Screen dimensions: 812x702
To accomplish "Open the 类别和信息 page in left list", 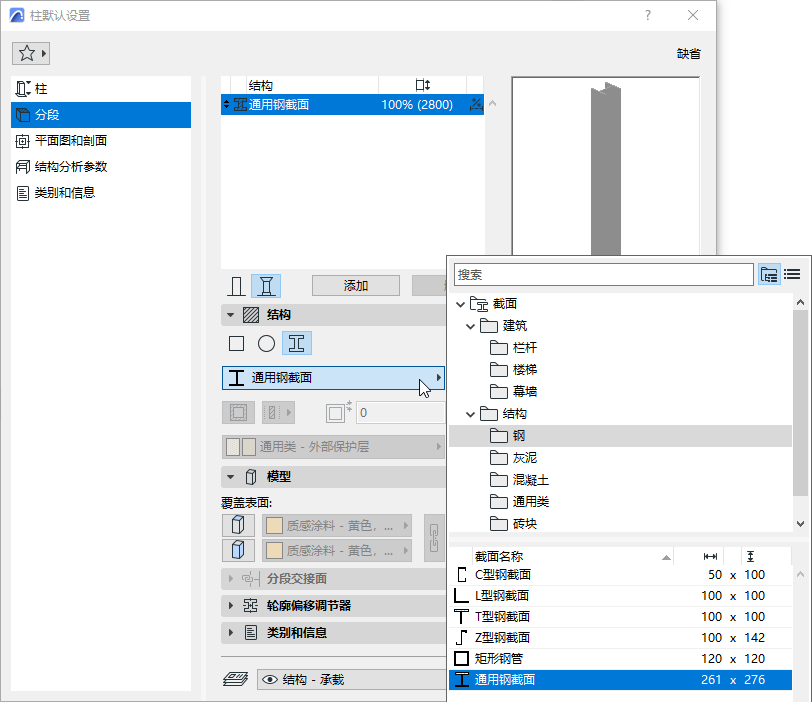I will click(101, 193).
